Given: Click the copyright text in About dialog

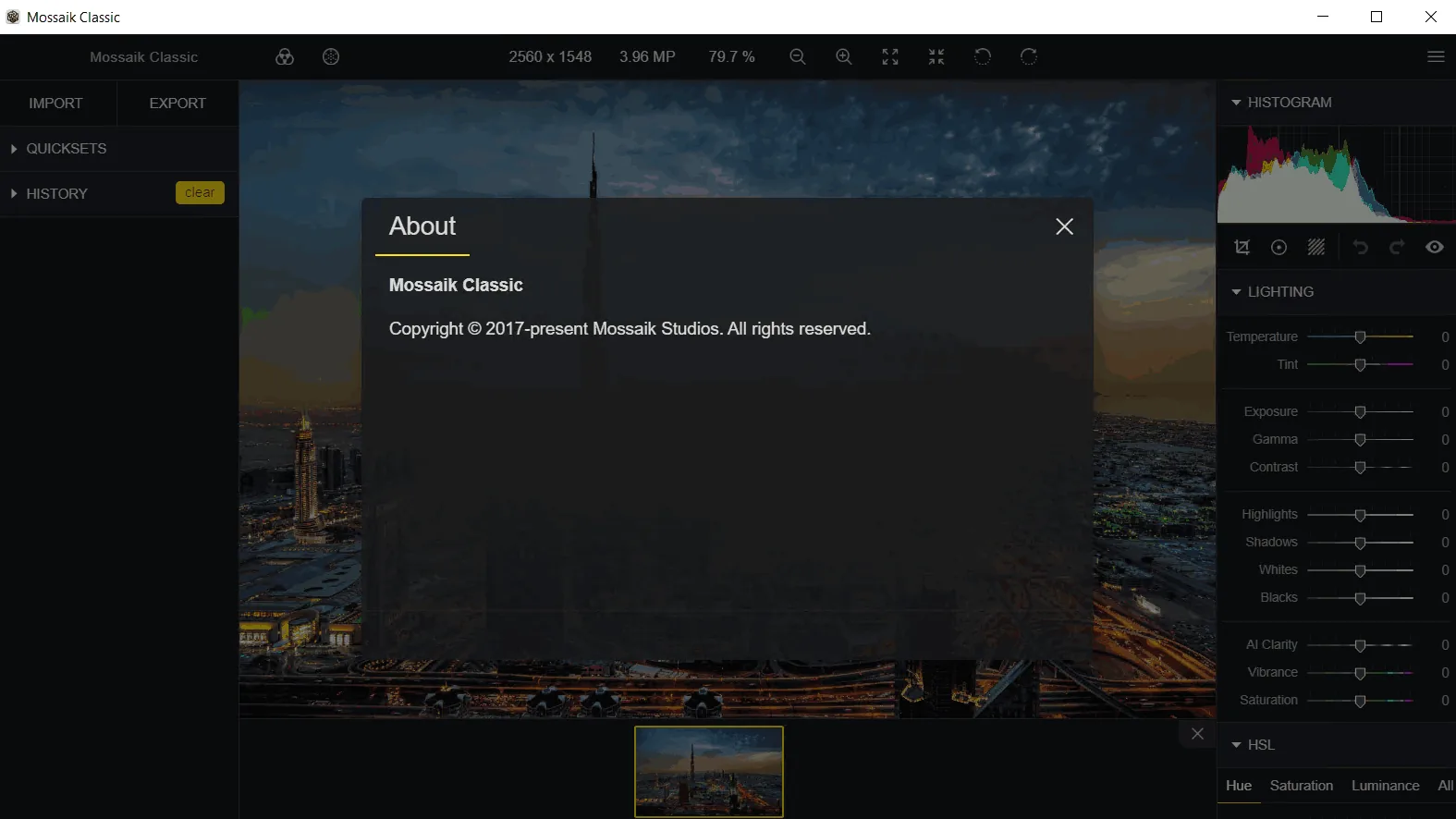Looking at the screenshot, I should click(x=630, y=329).
